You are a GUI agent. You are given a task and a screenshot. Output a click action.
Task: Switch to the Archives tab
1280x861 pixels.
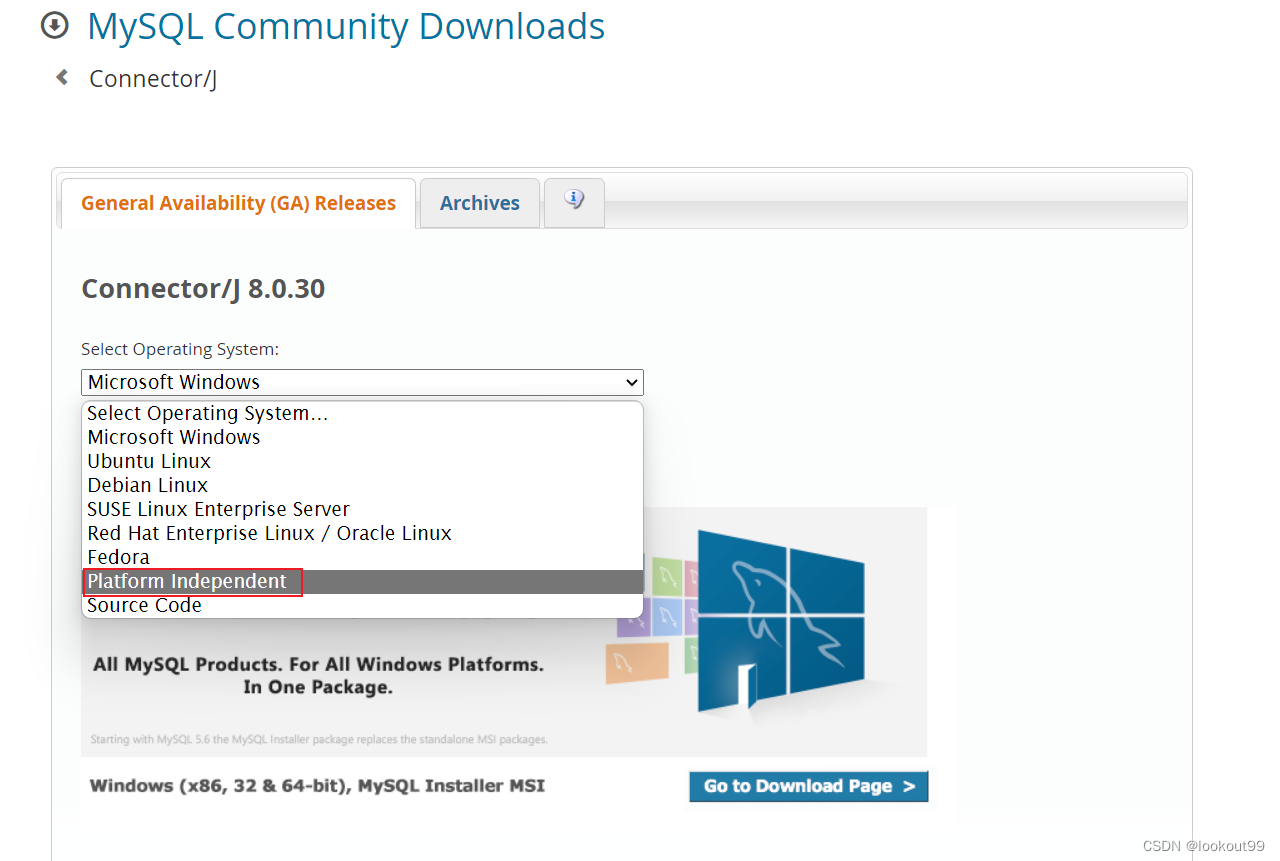[480, 203]
